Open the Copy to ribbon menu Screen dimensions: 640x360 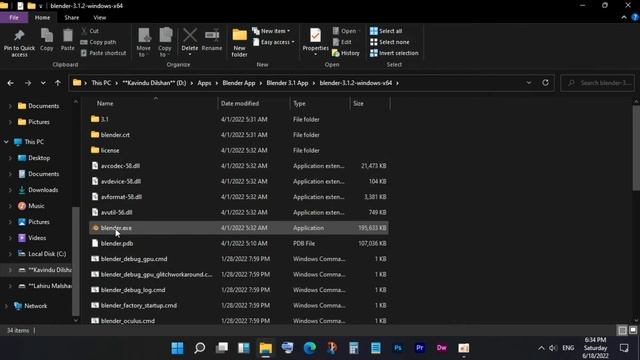(165, 42)
